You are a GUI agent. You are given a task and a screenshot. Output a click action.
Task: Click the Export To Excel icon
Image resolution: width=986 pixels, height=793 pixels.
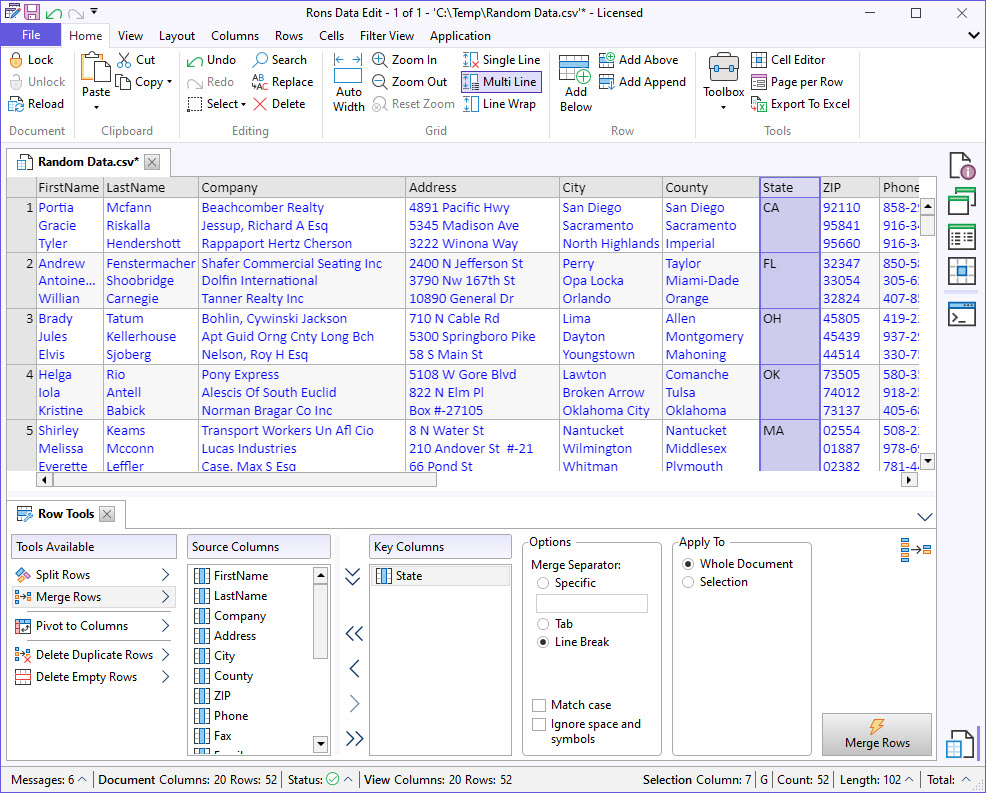(759, 104)
